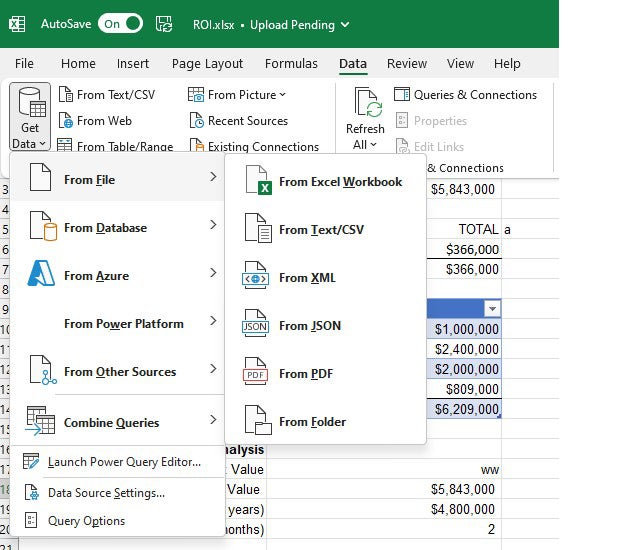The width and height of the screenshot is (620, 550).
Task: Choose From Text/CSV in submenu
Action: [326, 230]
